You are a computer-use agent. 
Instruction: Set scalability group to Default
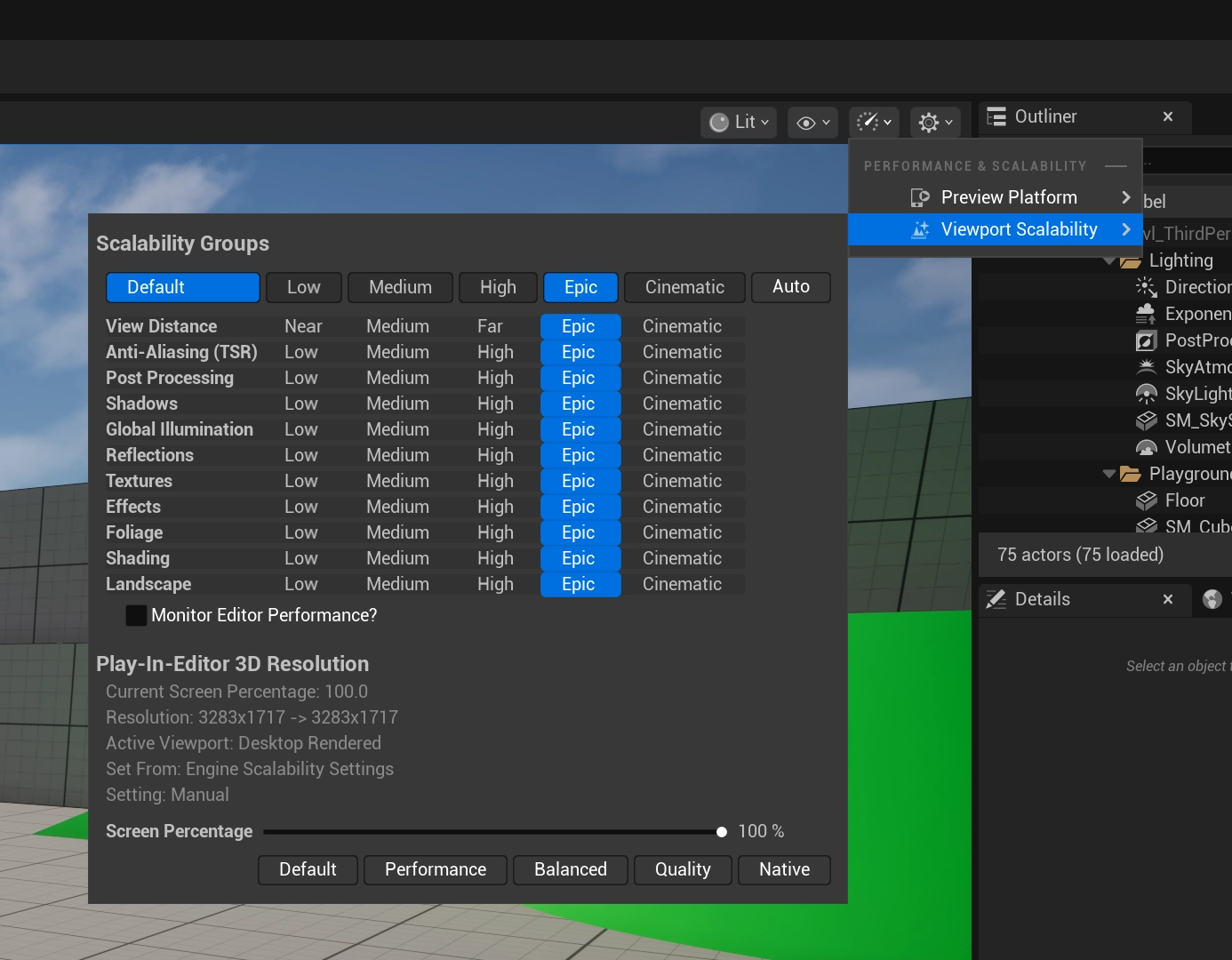pyautogui.click(x=183, y=287)
